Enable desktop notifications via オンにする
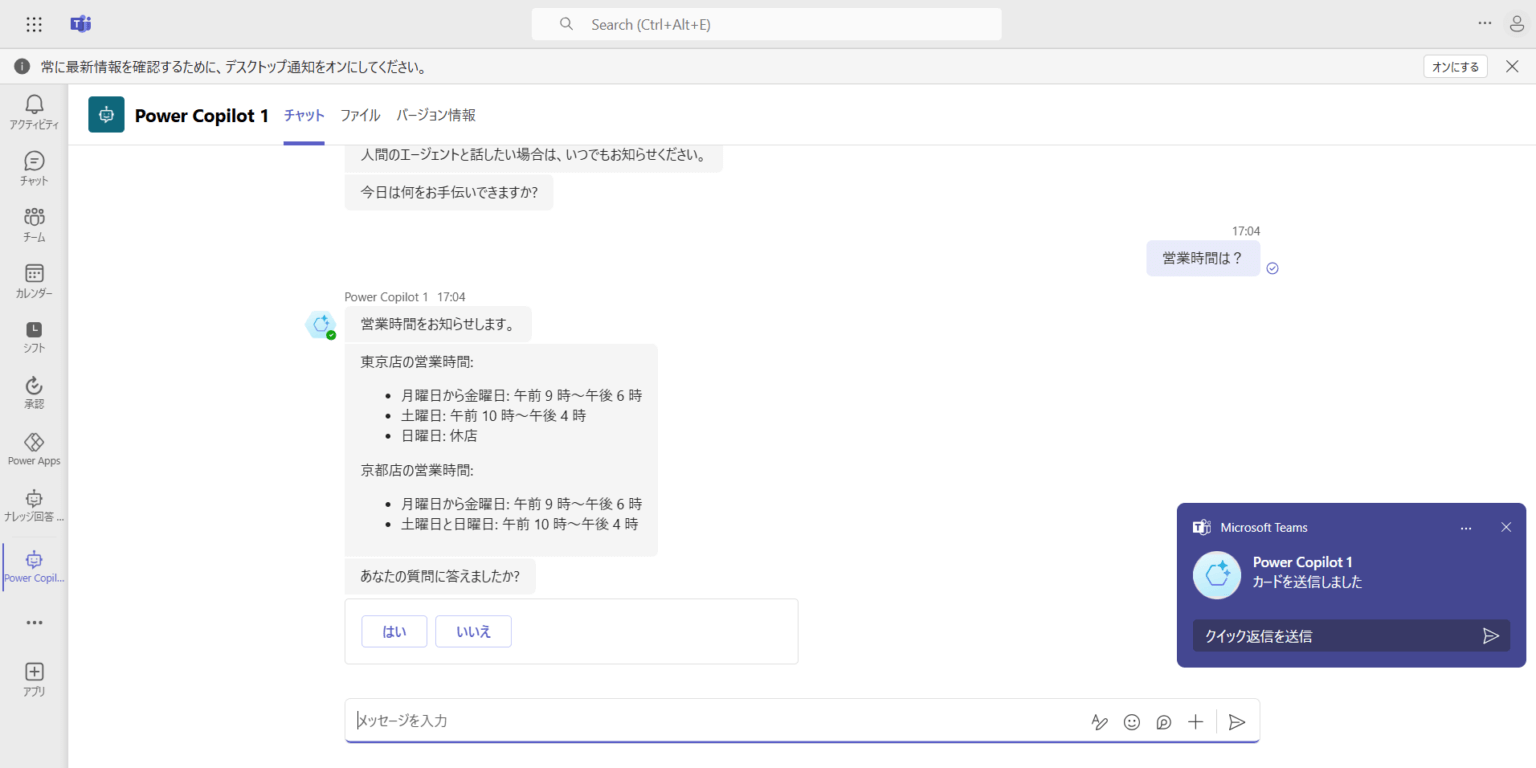This screenshot has height=768, width=1536. coord(1455,66)
